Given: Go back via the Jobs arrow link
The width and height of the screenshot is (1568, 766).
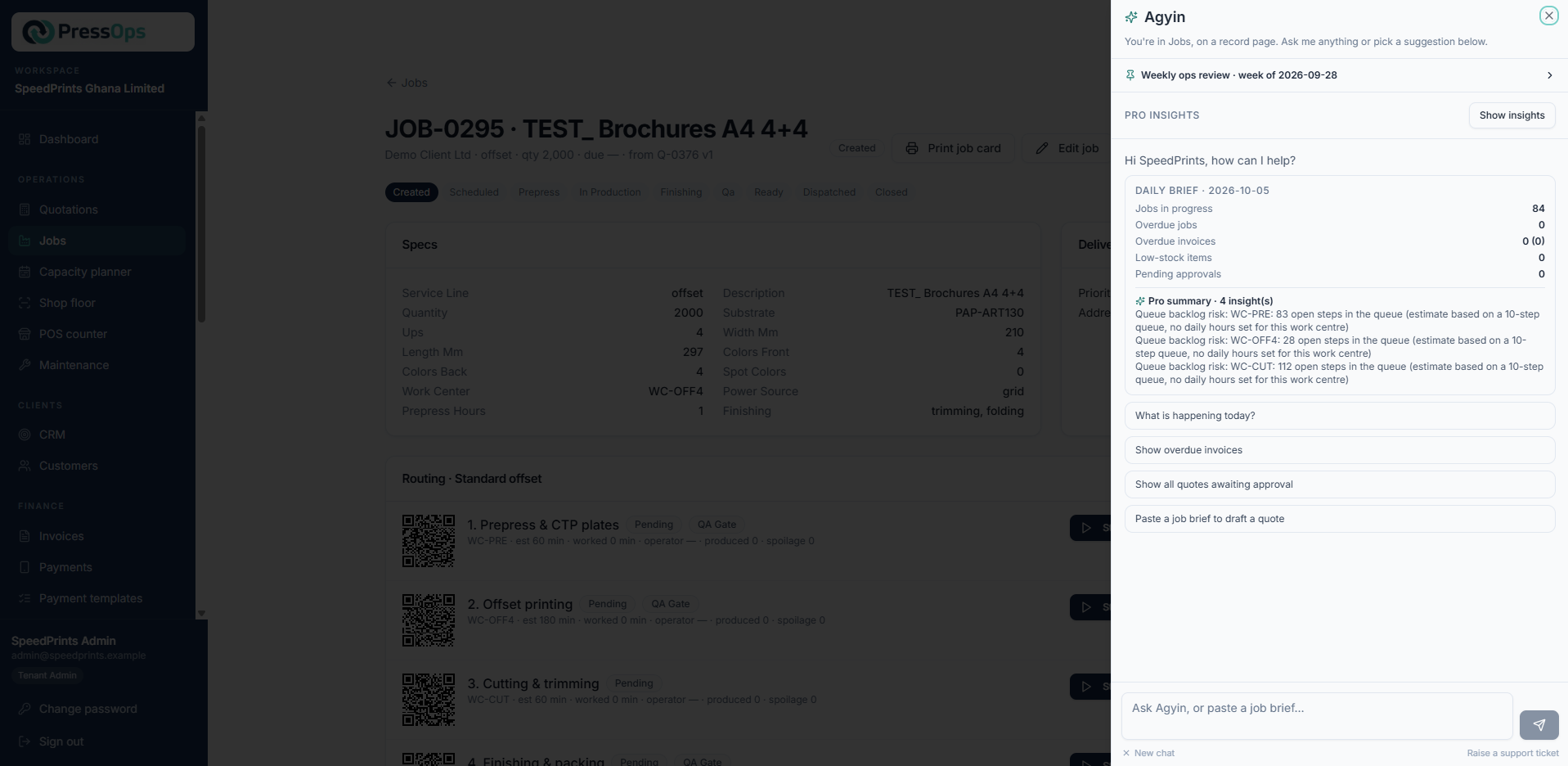Looking at the screenshot, I should pyautogui.click(x=407, y=83).
